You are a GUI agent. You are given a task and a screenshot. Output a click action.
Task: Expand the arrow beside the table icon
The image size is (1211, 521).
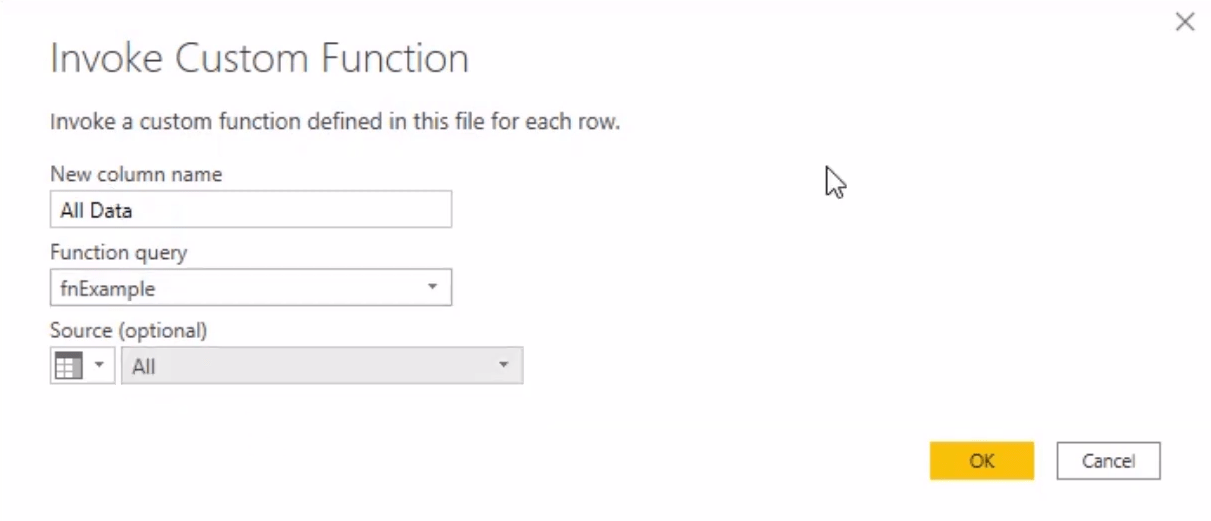click(x=99, y=365)
